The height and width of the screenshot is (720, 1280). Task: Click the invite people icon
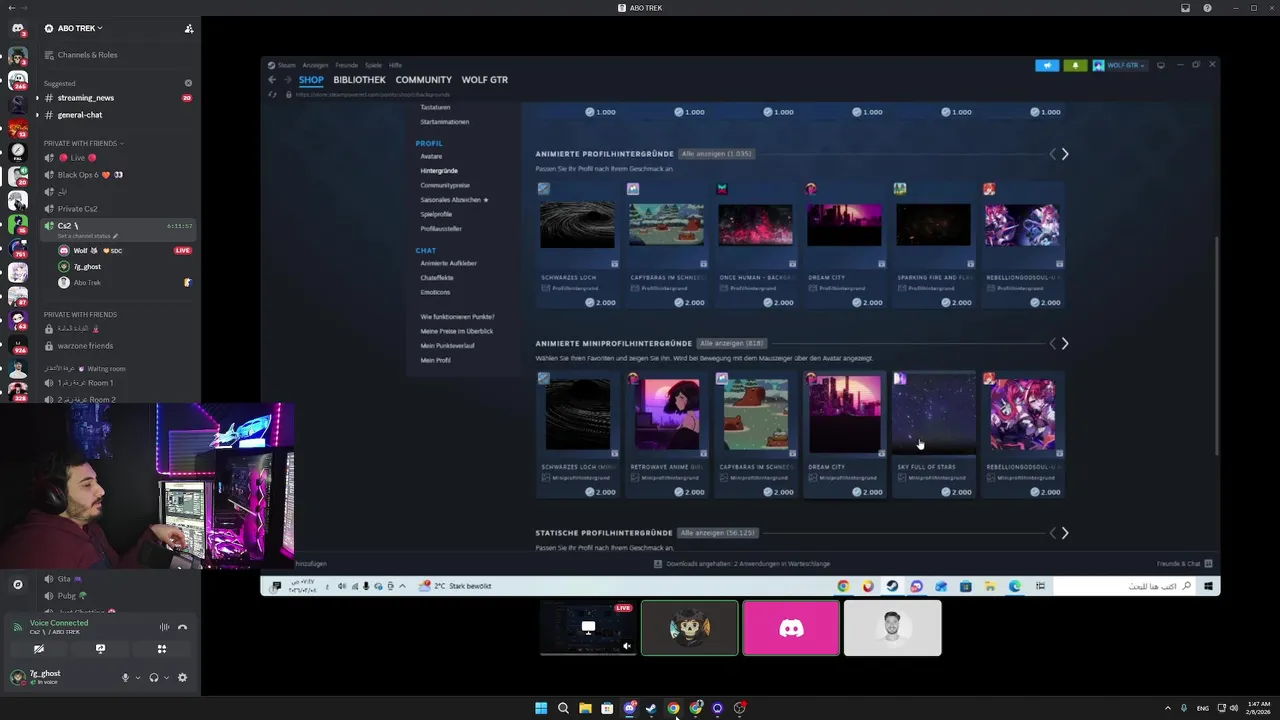click(x=189, y=28)
